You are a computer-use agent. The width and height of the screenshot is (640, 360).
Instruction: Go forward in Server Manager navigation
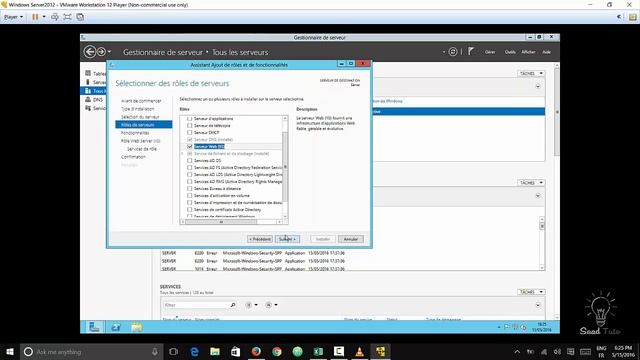(x=101, y=52)
